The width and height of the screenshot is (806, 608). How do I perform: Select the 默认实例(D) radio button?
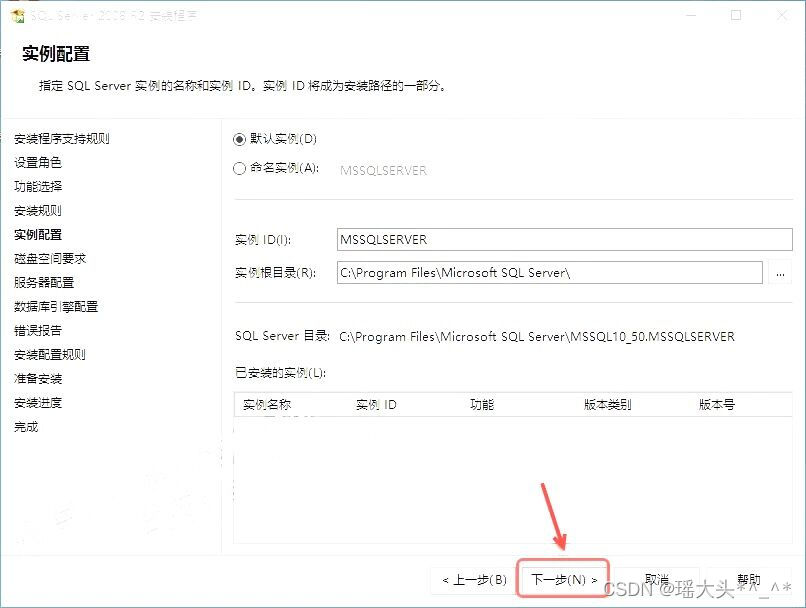click(x=240, y=139)
